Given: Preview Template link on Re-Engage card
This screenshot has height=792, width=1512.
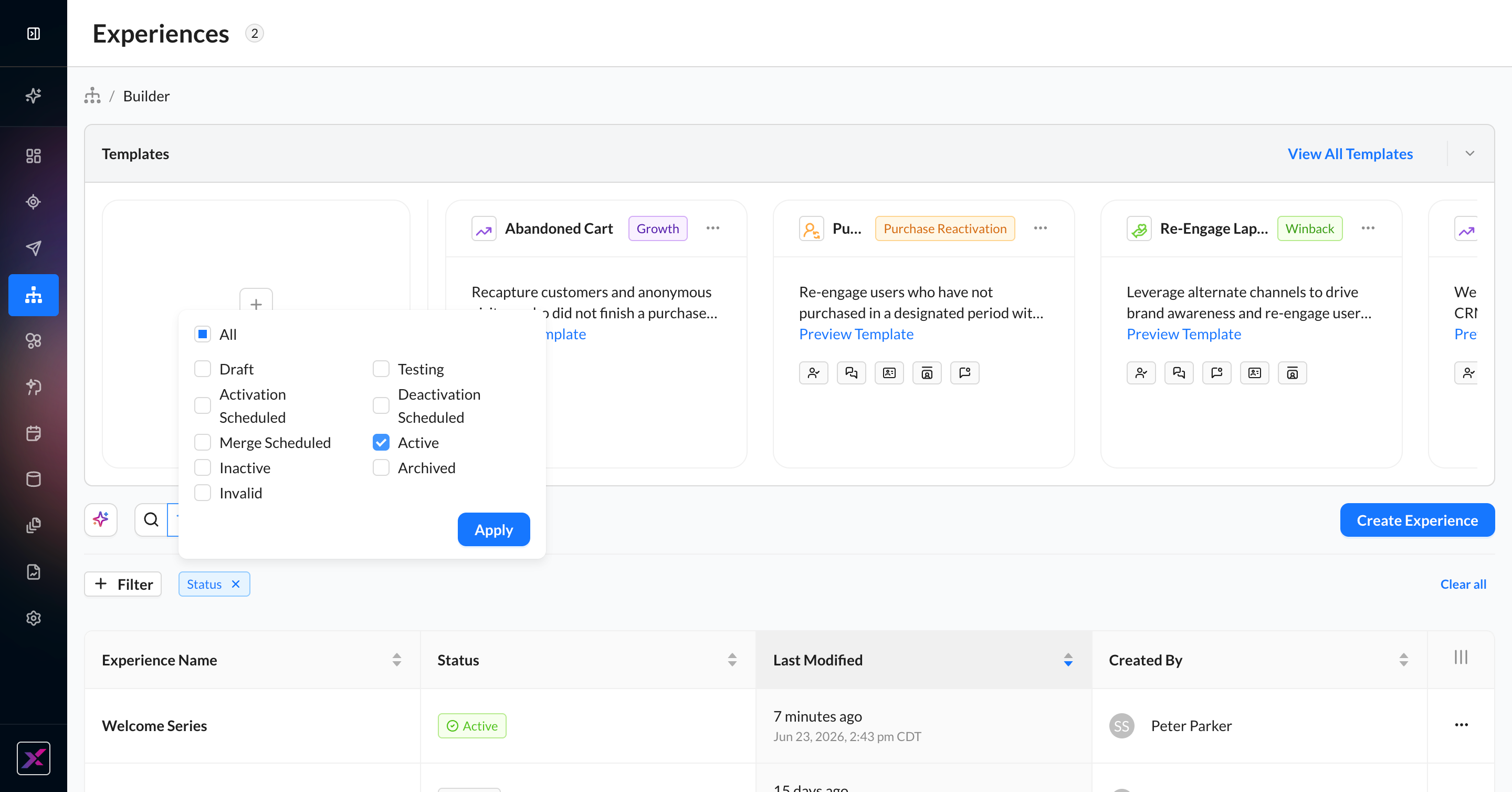Looking at the screenshot, I should pyautogui.click(x=1184, y=334).
